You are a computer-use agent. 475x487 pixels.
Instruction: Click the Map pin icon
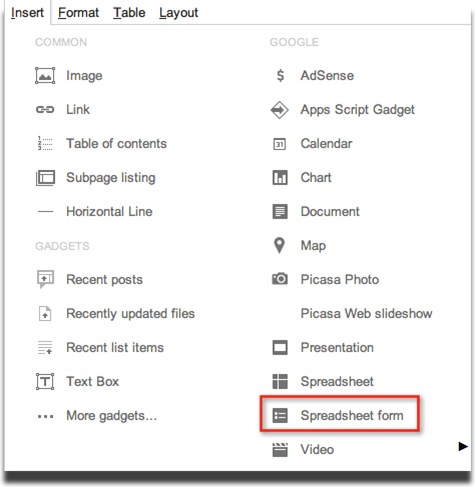click(279, 246)
